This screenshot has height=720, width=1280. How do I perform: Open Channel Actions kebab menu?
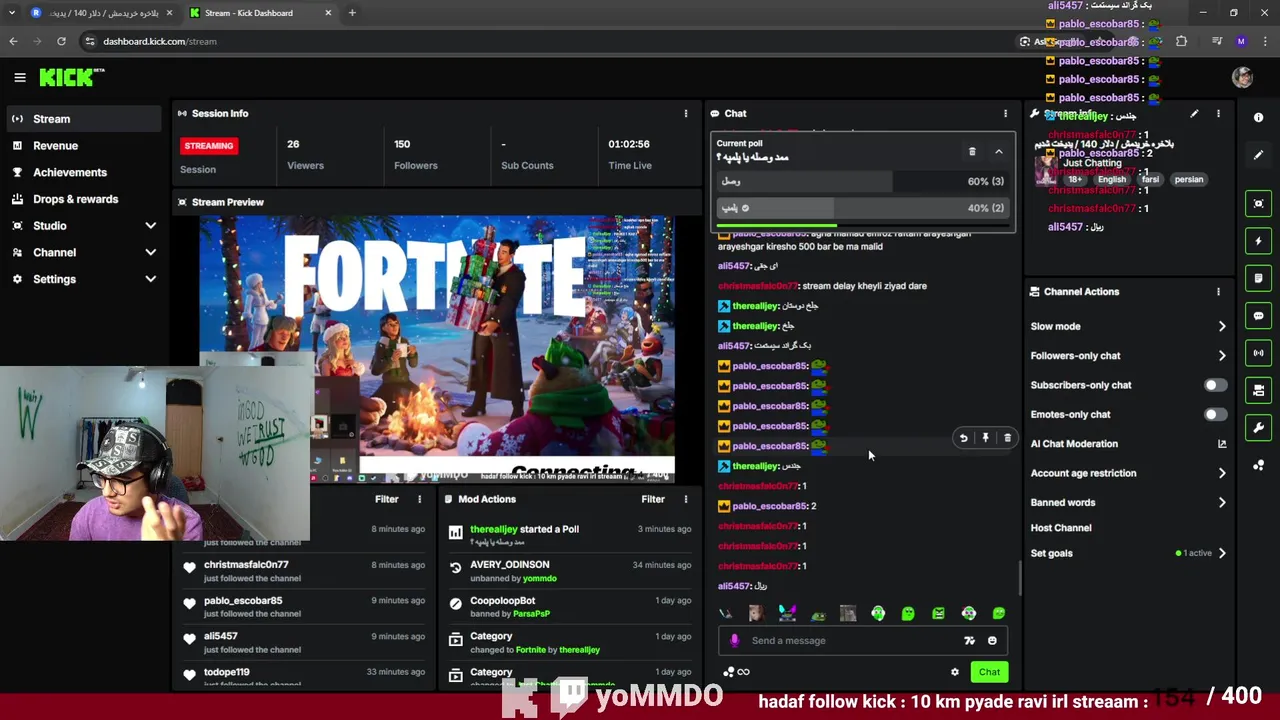(1218, 291)
